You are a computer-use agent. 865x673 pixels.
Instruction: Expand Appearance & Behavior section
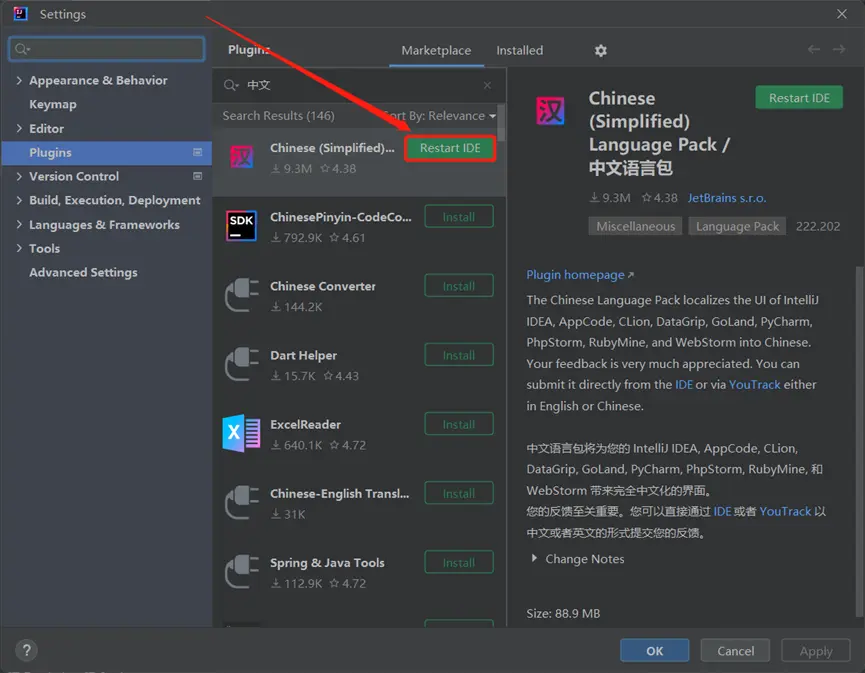tap(19, 81)
